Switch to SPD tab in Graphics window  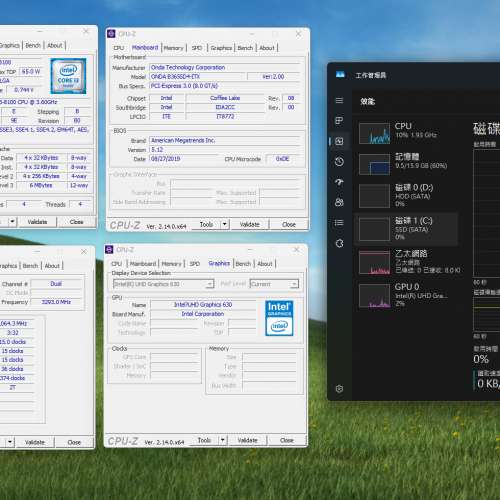pyautogui.click(x=195, y=264)
